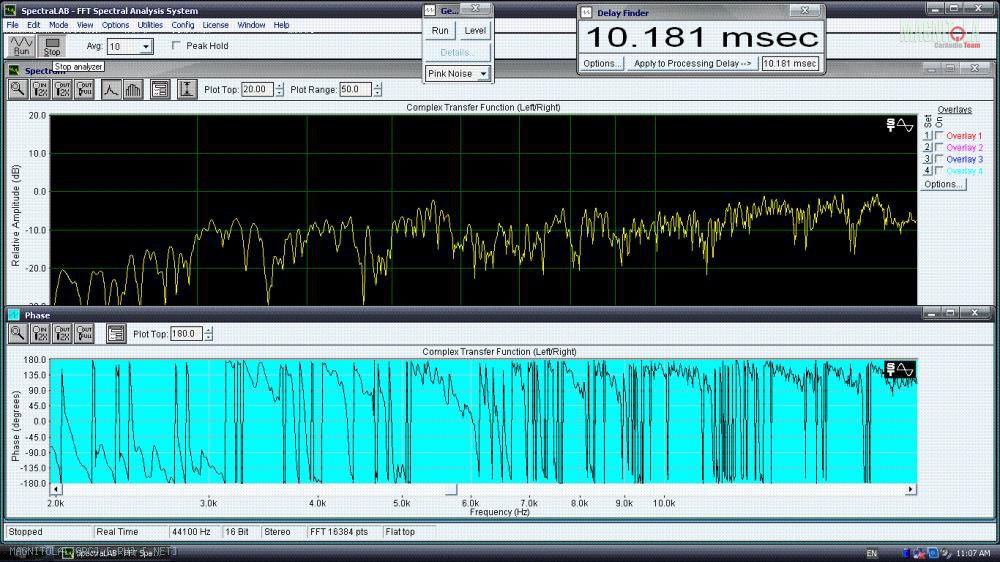This screenshot has width=1000, height=562.
Task: Click the frequency scrollbar thumb handle
Action: click(x=452, y=489)
